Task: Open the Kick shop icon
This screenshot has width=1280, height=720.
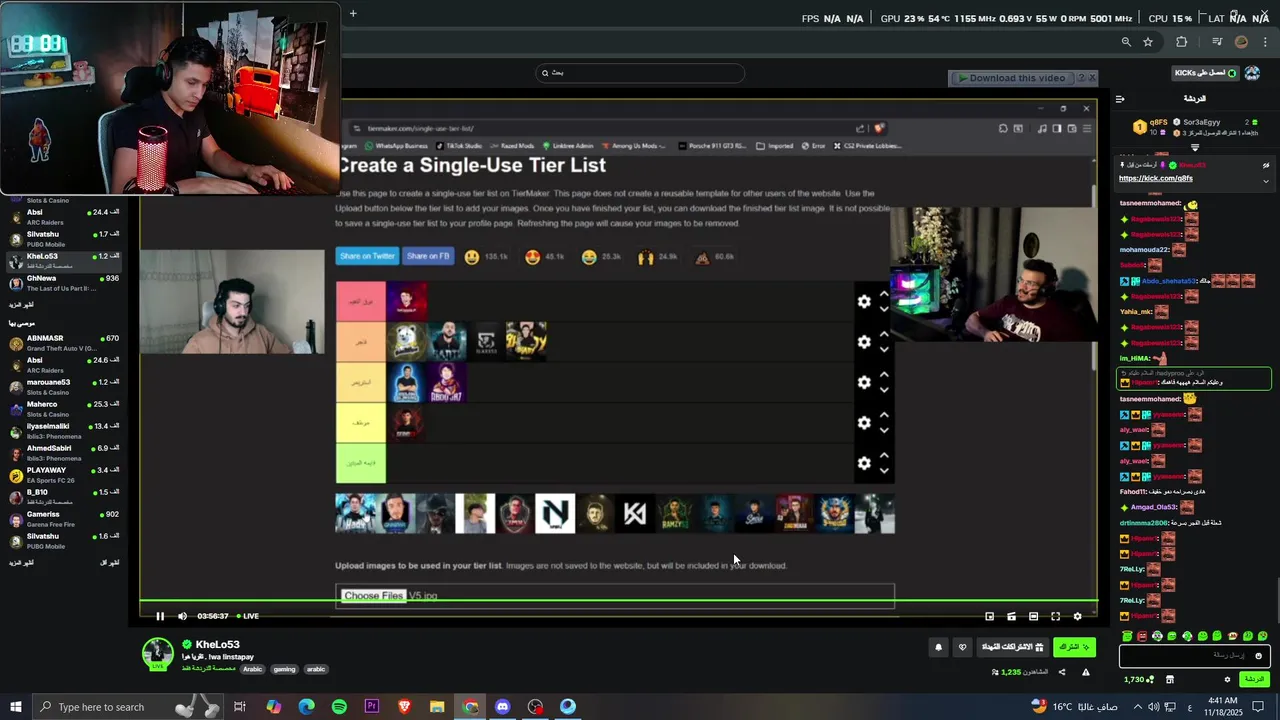Action: [1169, 679]
